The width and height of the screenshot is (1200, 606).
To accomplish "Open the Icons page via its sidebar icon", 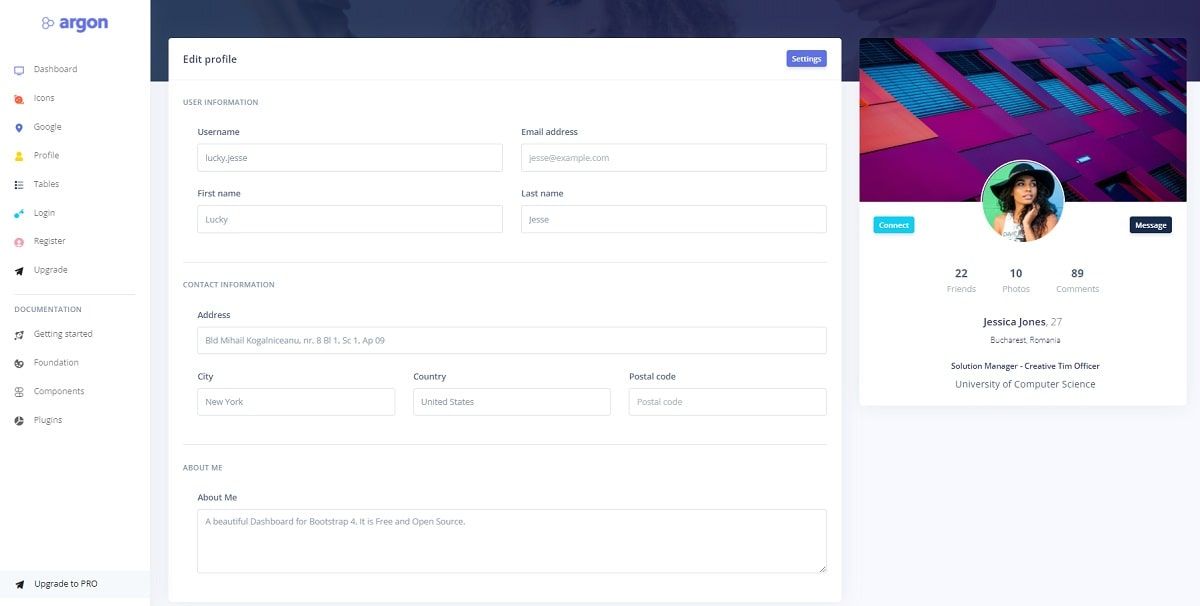I will 18,98.
